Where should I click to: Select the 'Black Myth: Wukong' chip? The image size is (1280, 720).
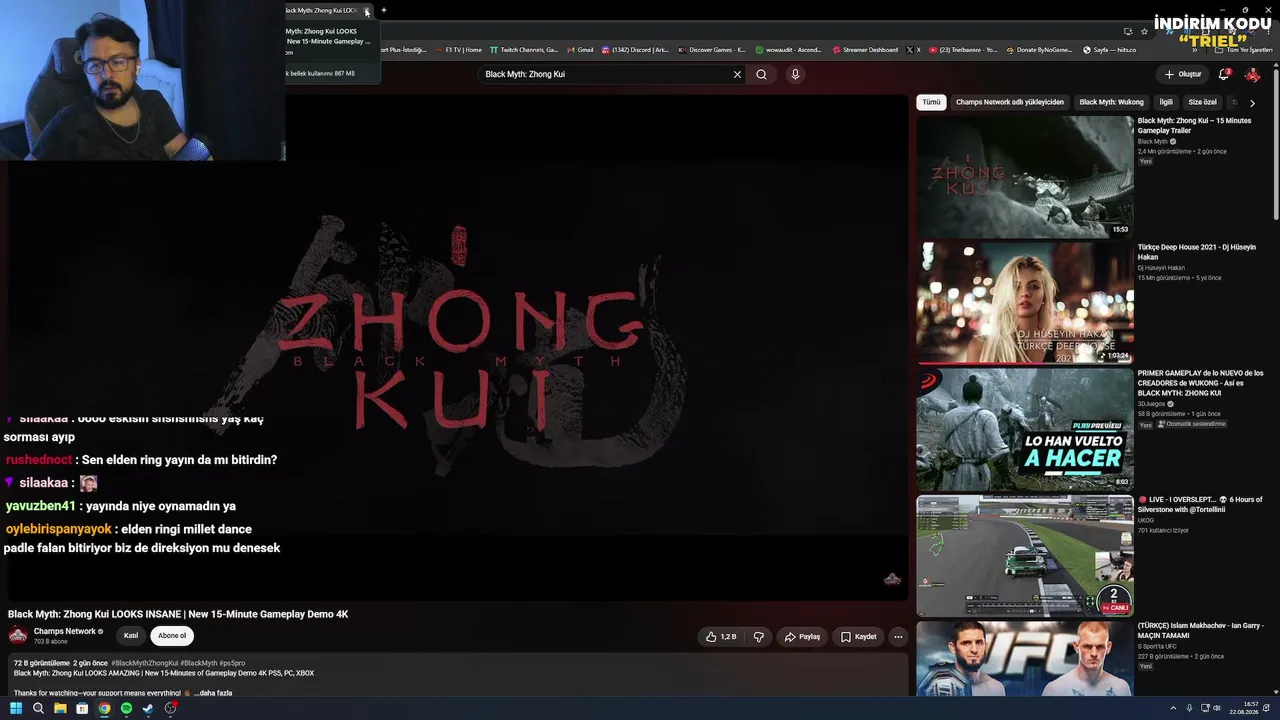pos(1111,102)
